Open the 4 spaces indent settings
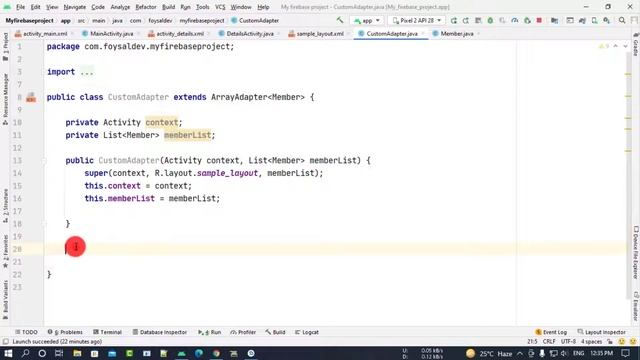Screen dimensions: 640x360 pyautogui.click(x=591, y=342)
